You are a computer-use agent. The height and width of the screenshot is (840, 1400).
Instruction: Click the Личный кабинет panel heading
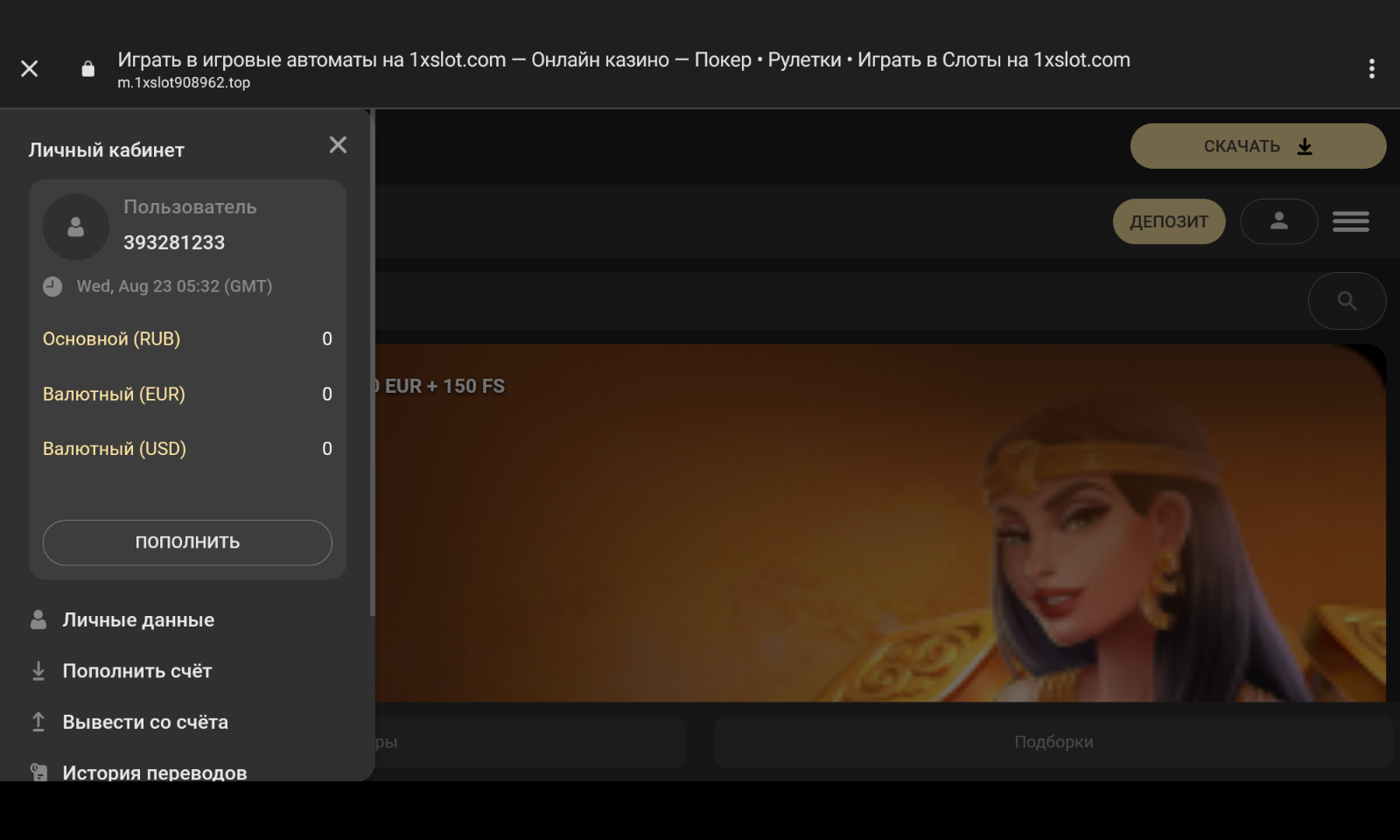[x=107, y=150]
